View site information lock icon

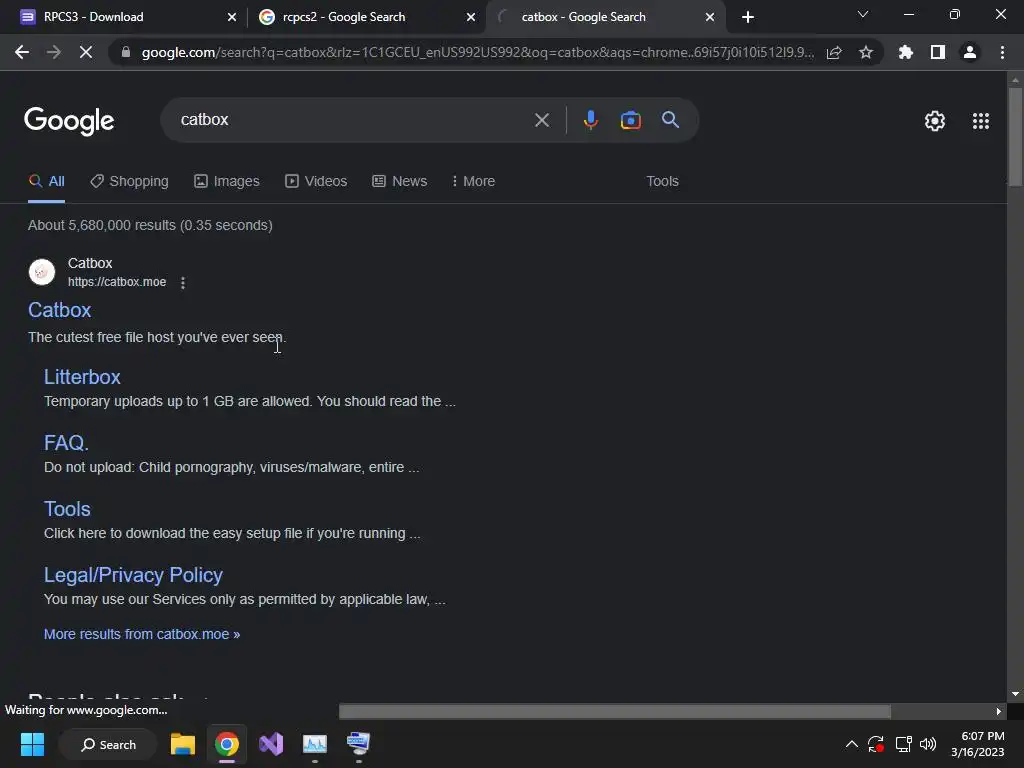point(126,52)
